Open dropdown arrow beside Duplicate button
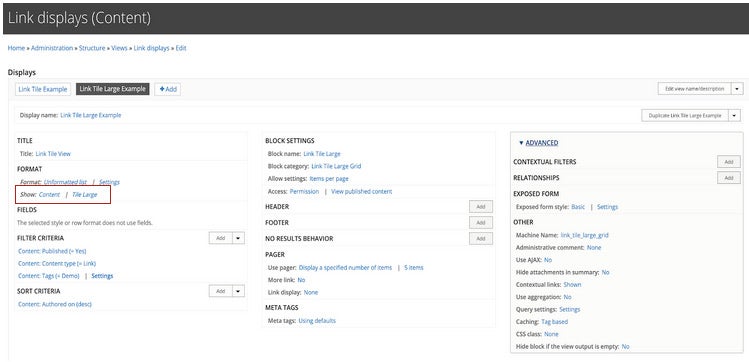 [735, 116]
